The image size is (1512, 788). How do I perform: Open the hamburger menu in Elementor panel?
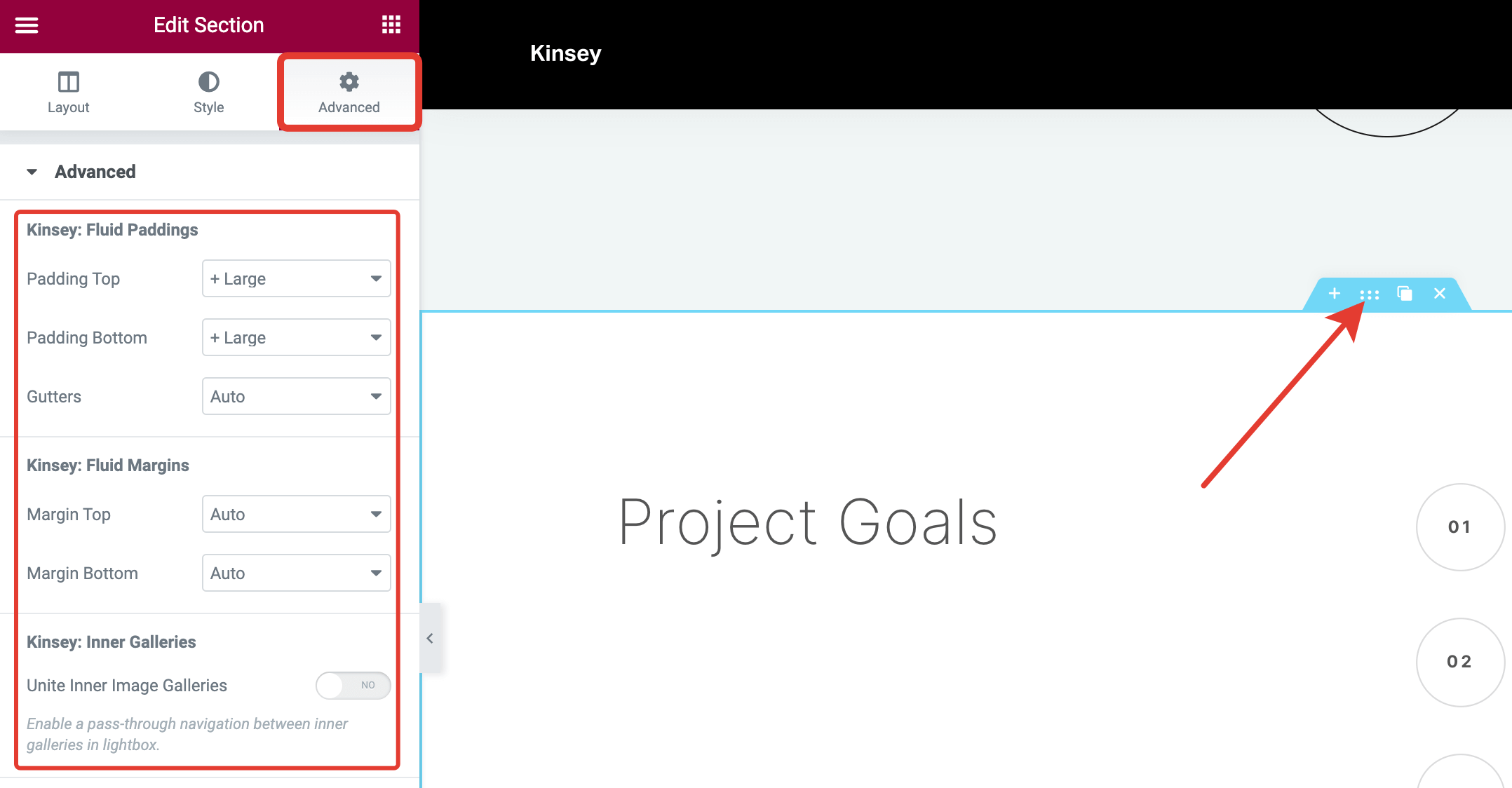pos(27,25)
